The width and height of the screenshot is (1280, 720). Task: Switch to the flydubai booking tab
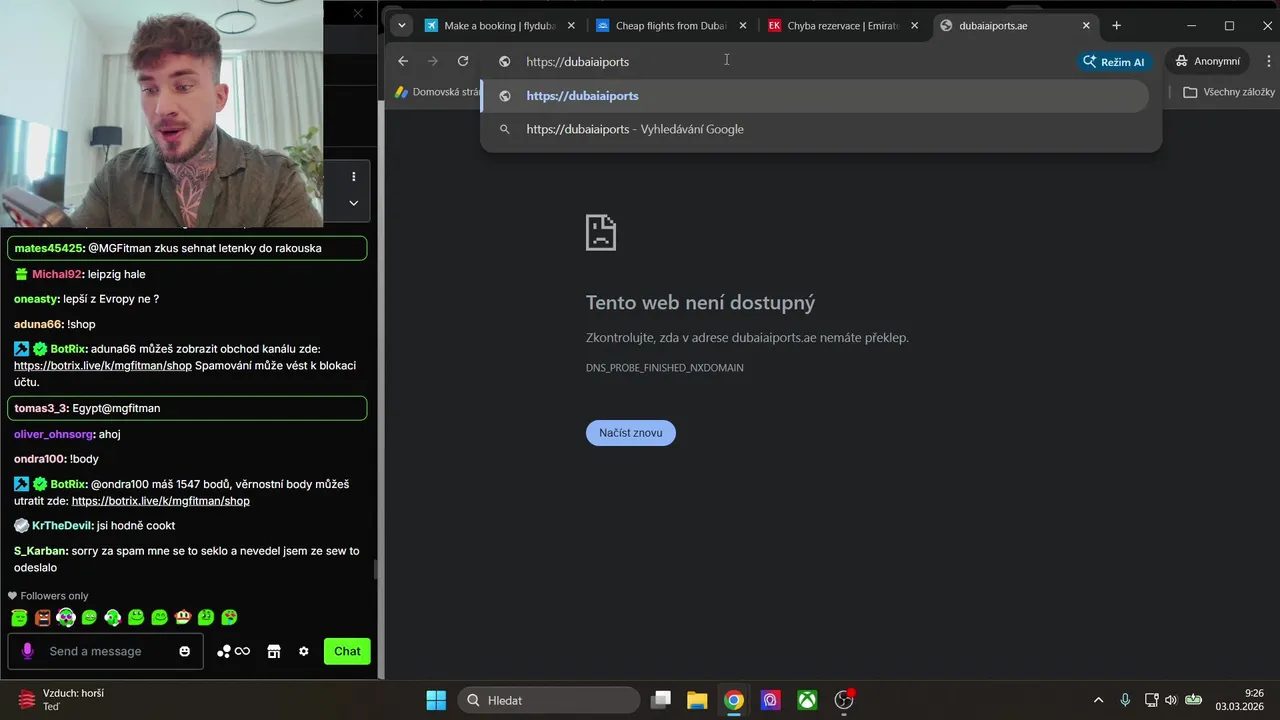501,26
